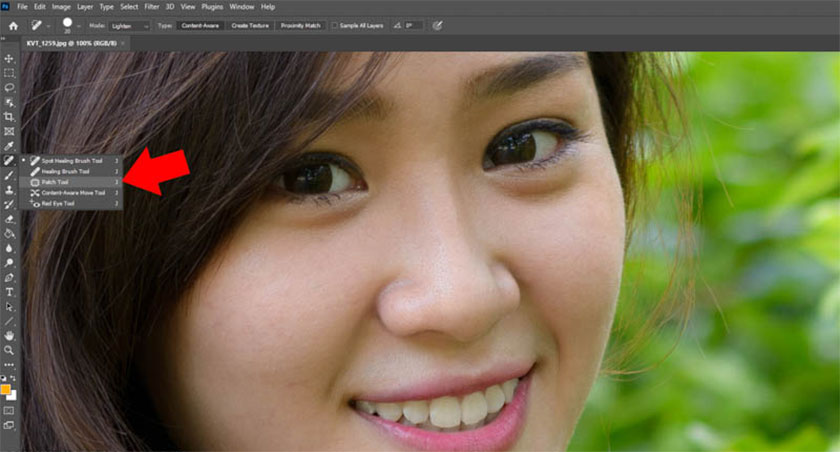Open the Image menu
This screenshot has width=840, height=452.
click(x=61, y=7)
